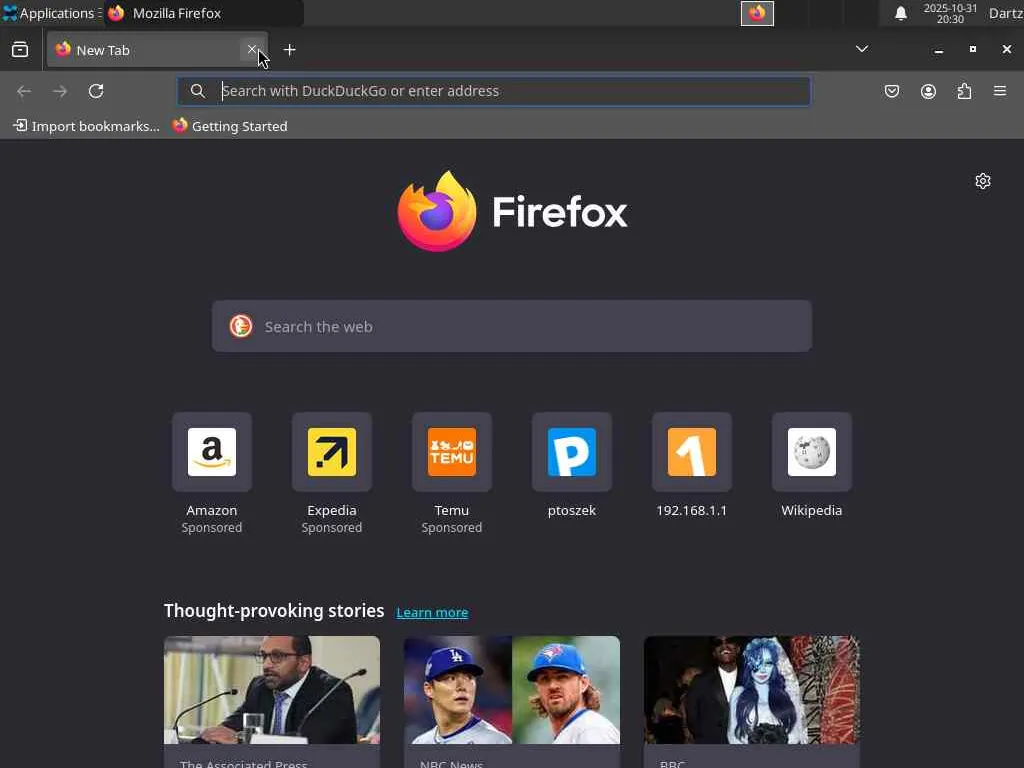Screen dimensions: 1024x768
Task: Maximize the Firefox window
Action: (972, 49)
